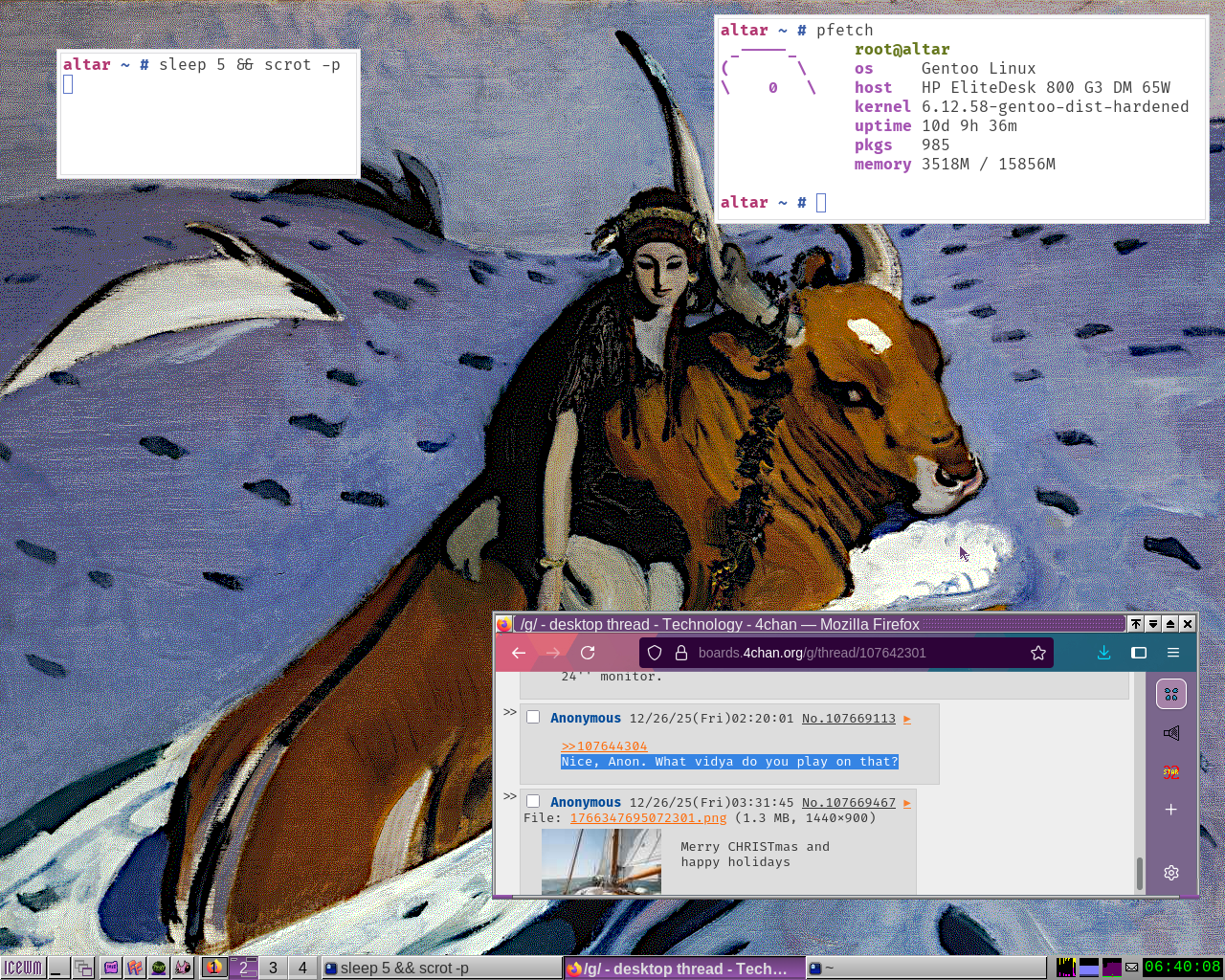Click 'Merry CHRISTmas and' post text
The height and width of the screenshot is (980, 1225).
(x=755, y=847)
